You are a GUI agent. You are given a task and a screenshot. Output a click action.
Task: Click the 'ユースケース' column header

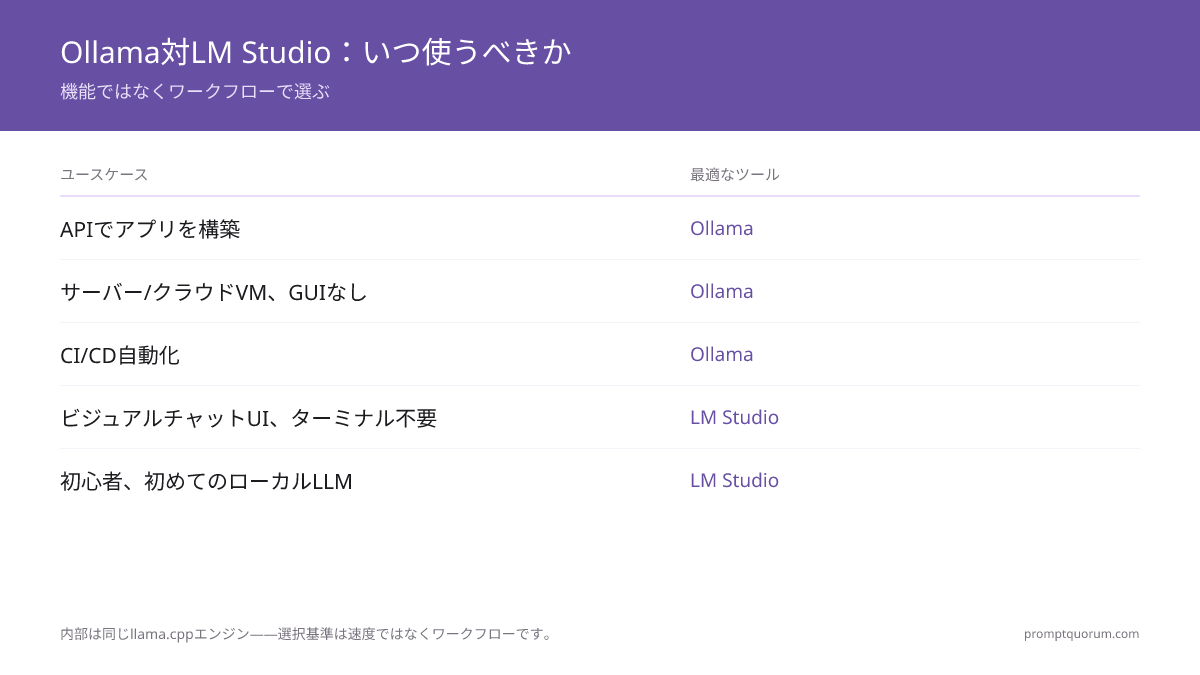(104, 174)
